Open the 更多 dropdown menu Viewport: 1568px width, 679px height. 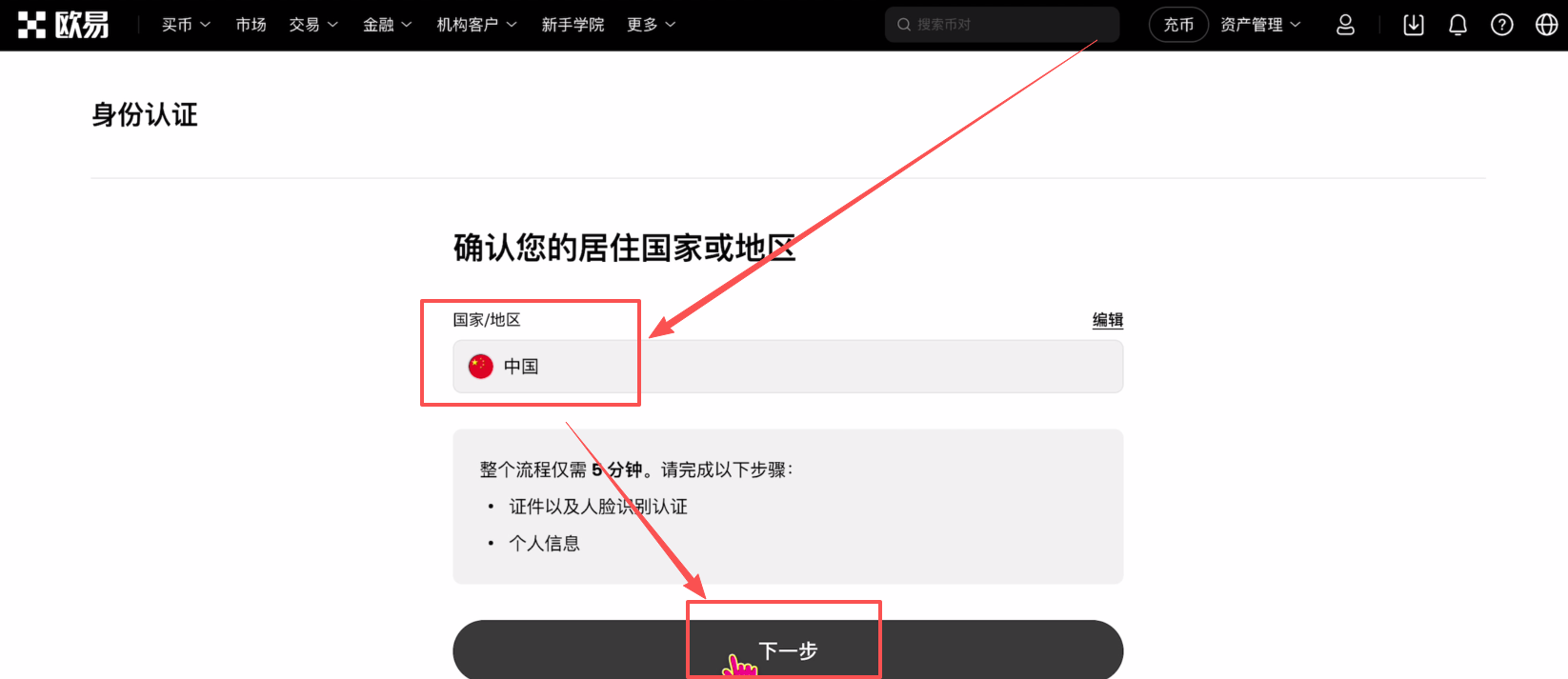pos(651,25)
